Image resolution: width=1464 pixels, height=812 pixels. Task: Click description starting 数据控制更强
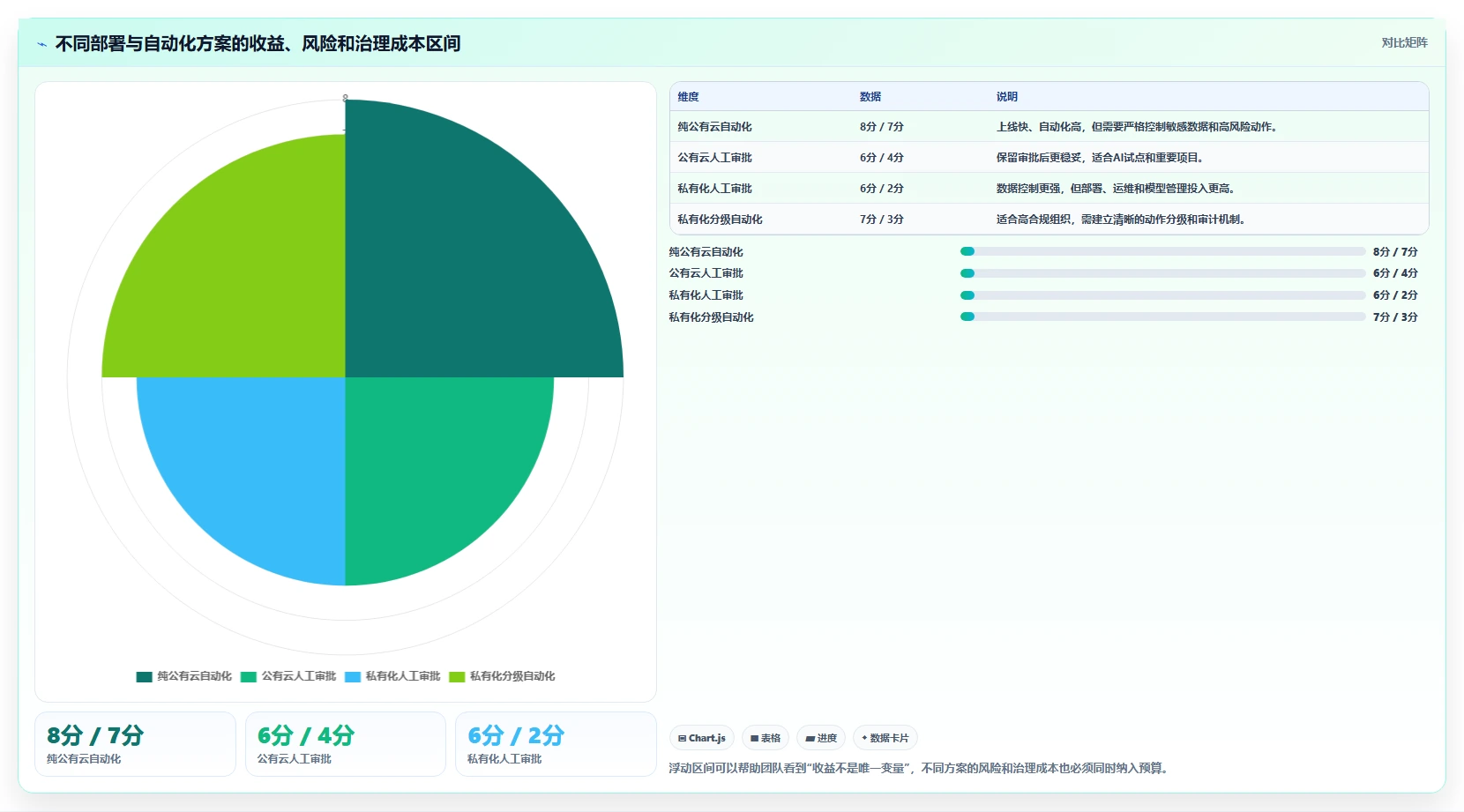[x=1116, y=189]
